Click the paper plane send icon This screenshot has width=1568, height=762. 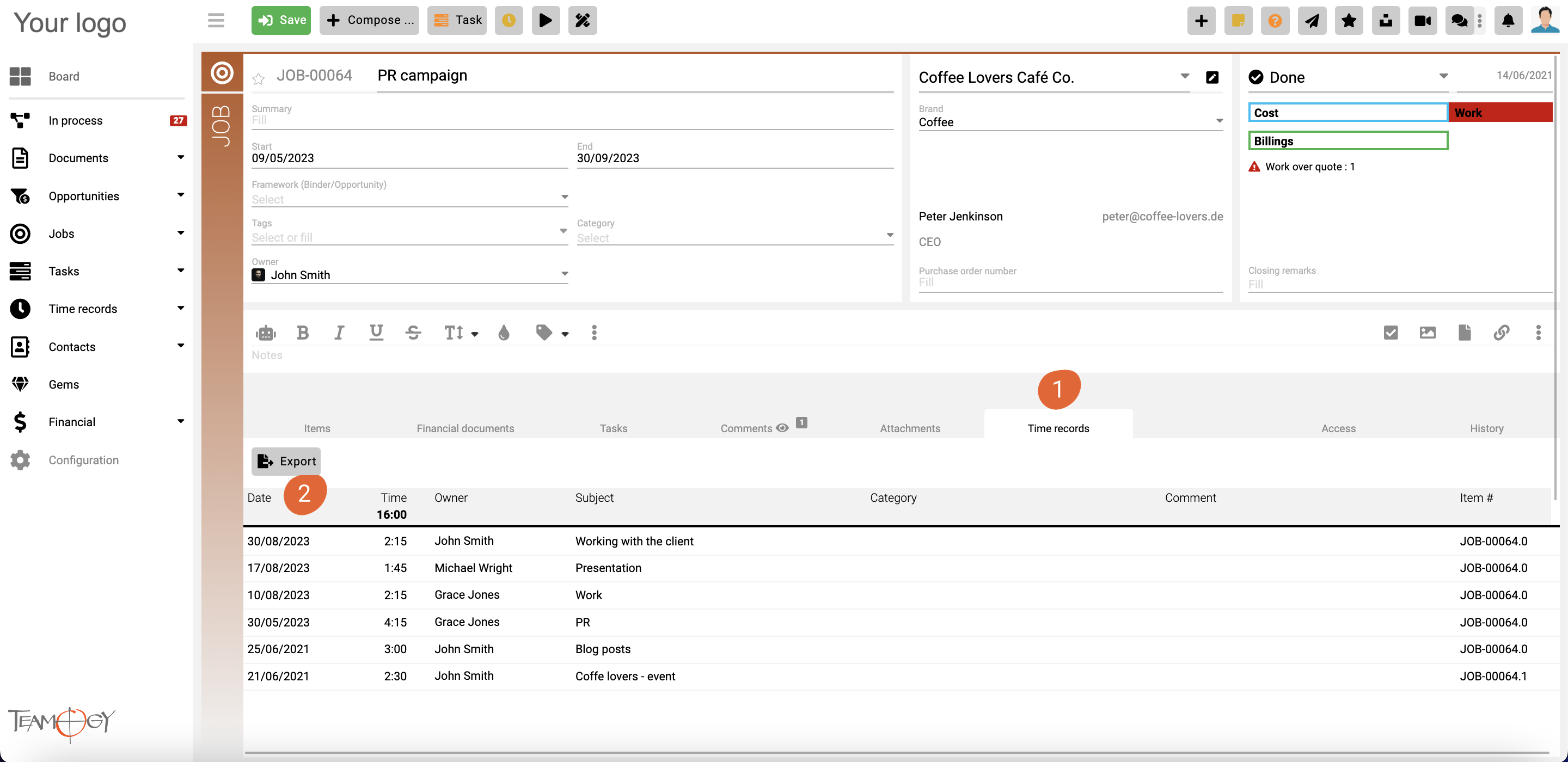coord(1312,21)
